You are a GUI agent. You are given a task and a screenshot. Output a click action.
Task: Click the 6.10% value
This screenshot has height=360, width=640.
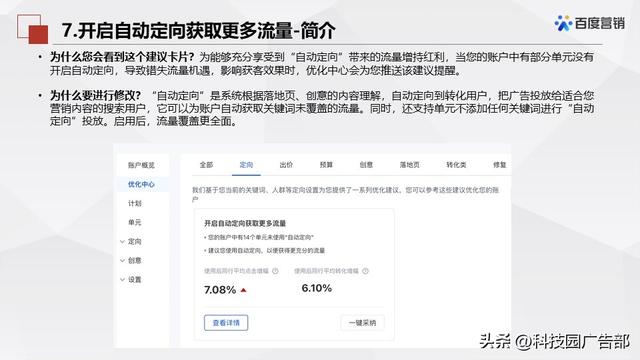pyautogui.click(x=317, y=288)
